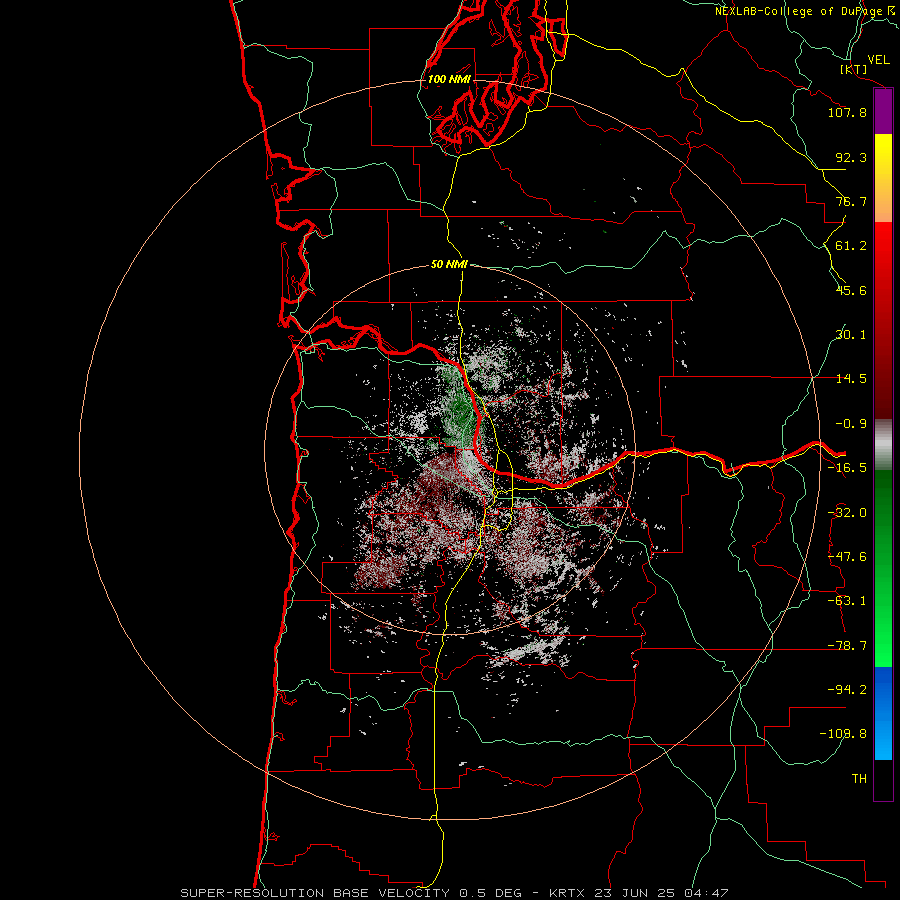Click the -78.7 velocity scale value
The image size is (900, 900).
click(x=847, y=646)
